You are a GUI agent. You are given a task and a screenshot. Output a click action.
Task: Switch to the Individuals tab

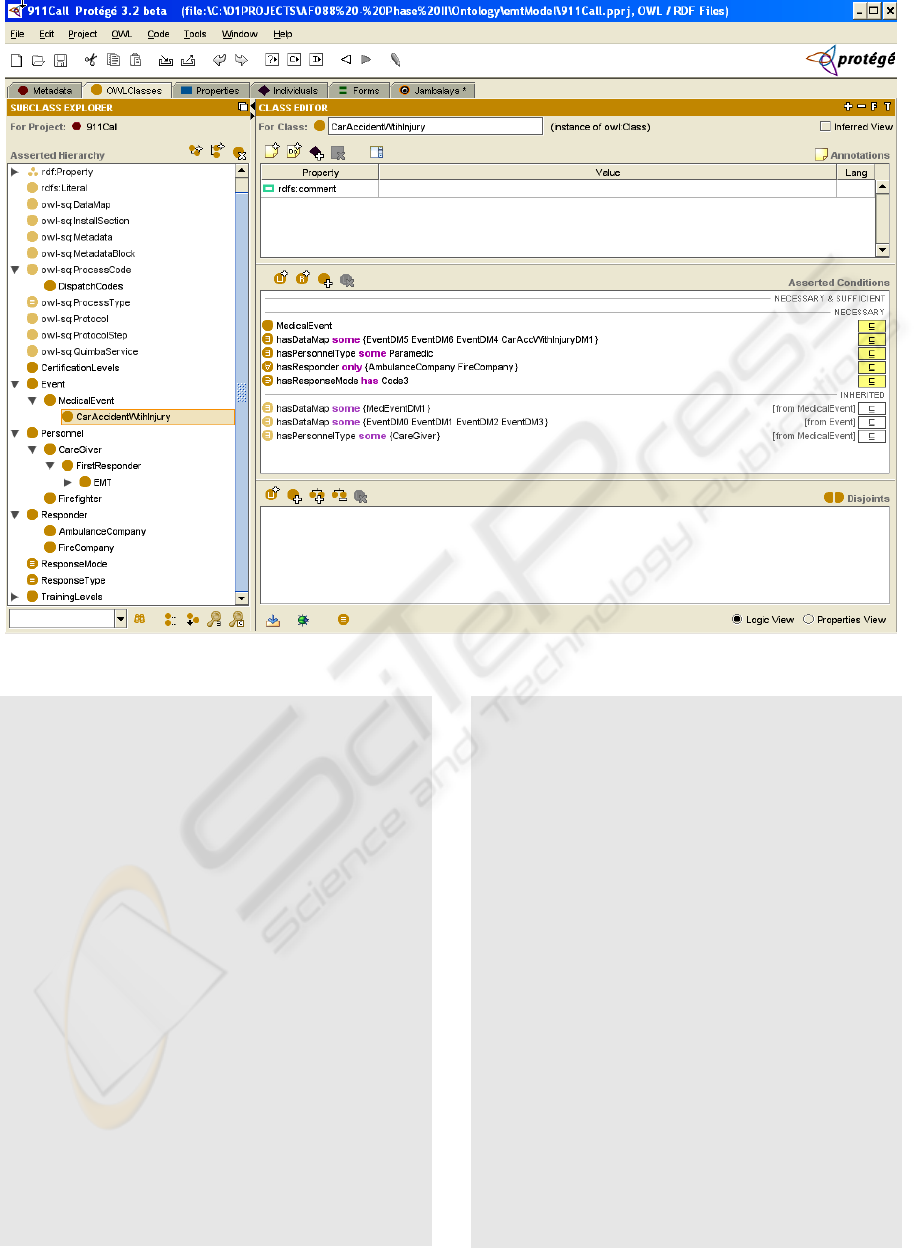[288, 91]
